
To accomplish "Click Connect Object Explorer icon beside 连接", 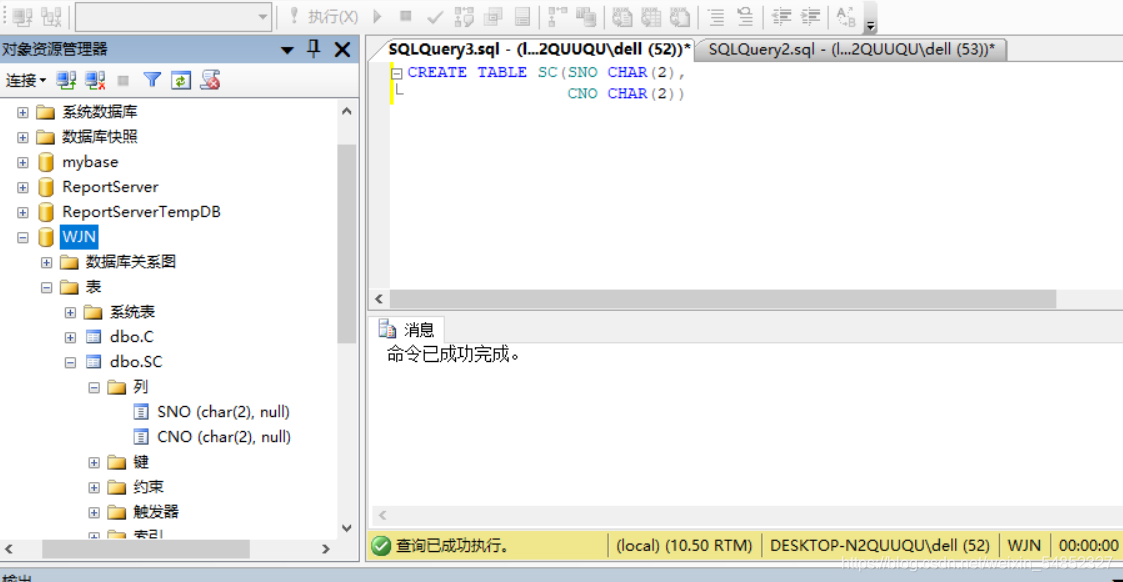I will click(67, 80).
